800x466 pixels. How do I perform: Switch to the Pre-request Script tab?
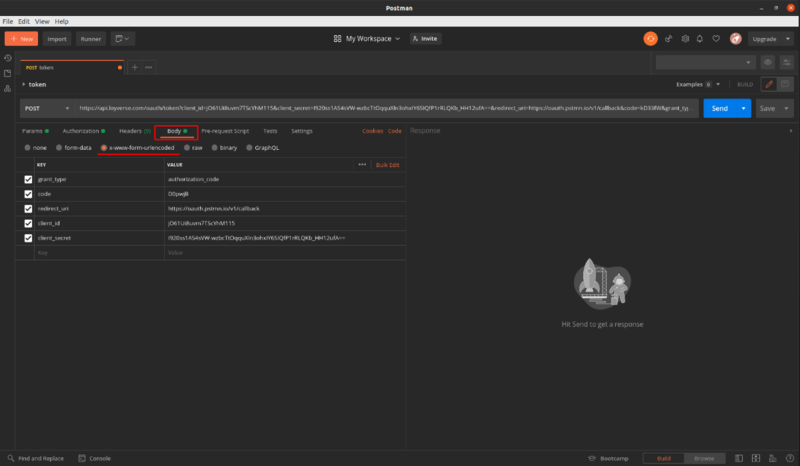click(x=225, y=131)
